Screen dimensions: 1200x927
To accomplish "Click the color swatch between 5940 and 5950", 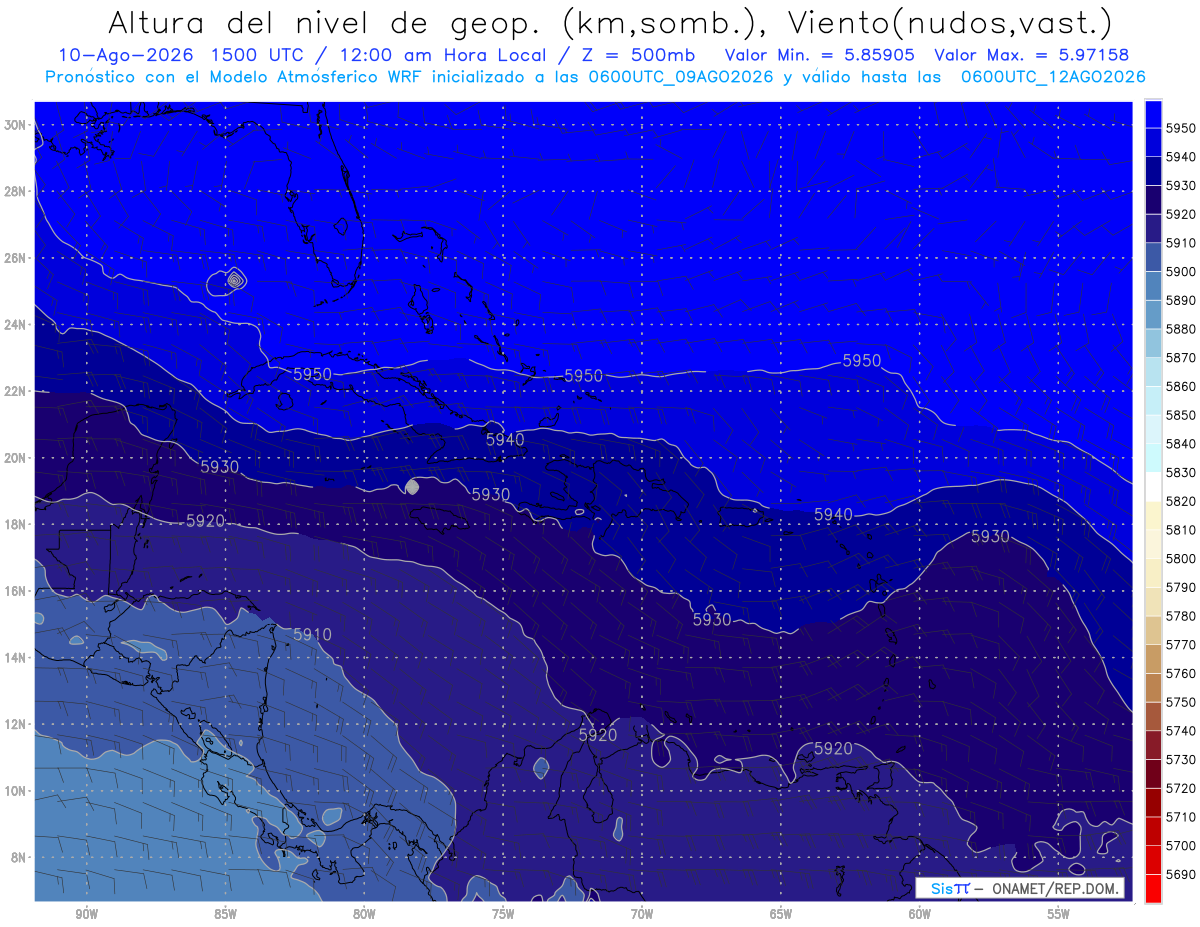I will [1153, 143].
